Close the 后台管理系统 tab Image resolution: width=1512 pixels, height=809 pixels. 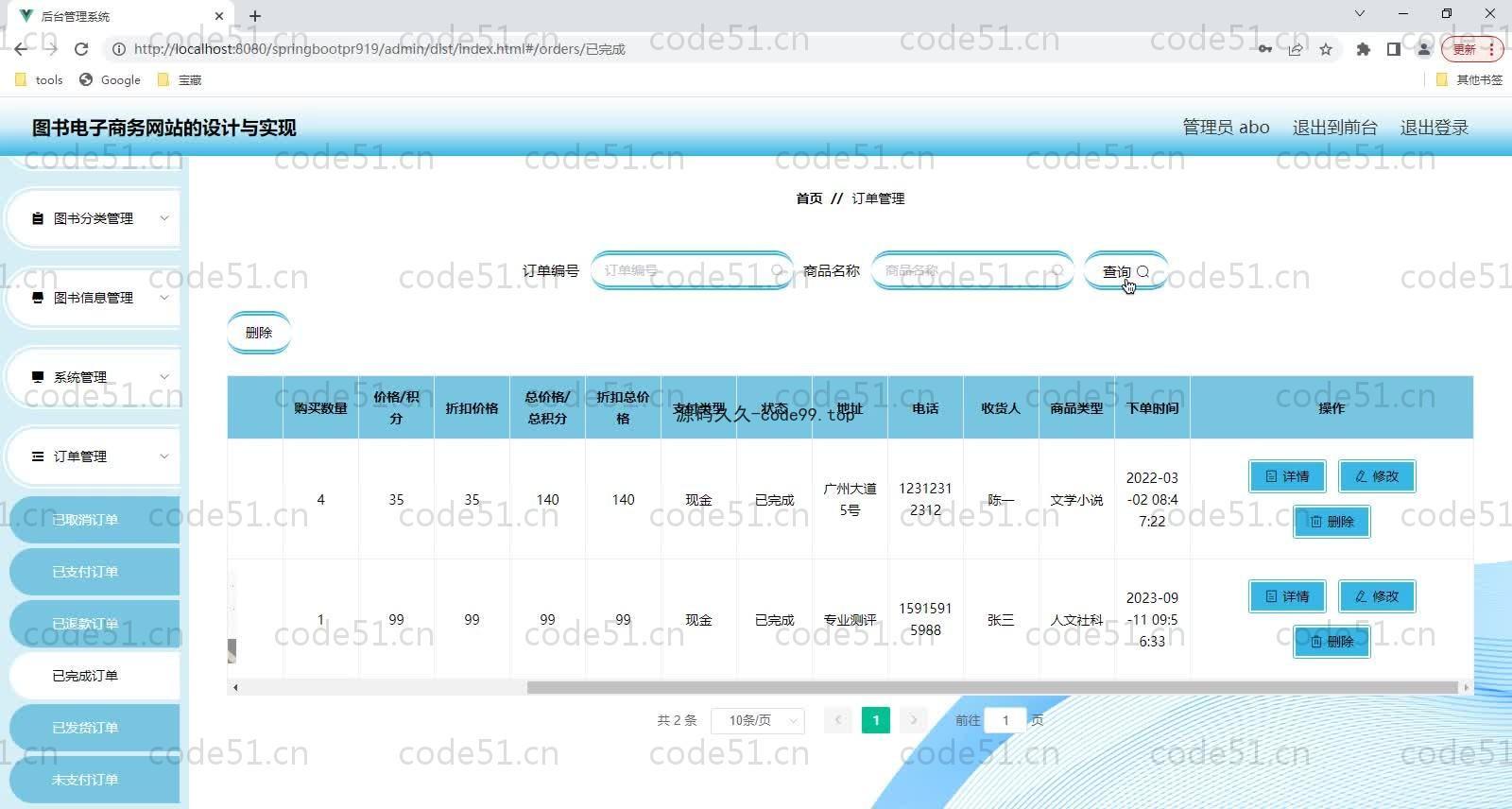(219, 16)
